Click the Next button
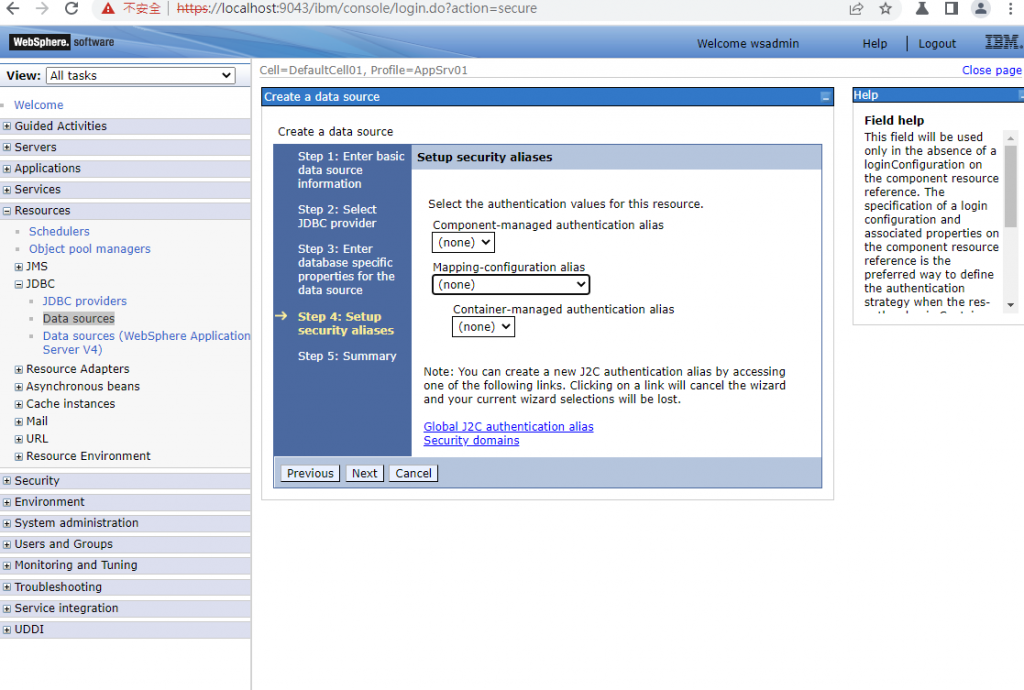 point(364,473)
